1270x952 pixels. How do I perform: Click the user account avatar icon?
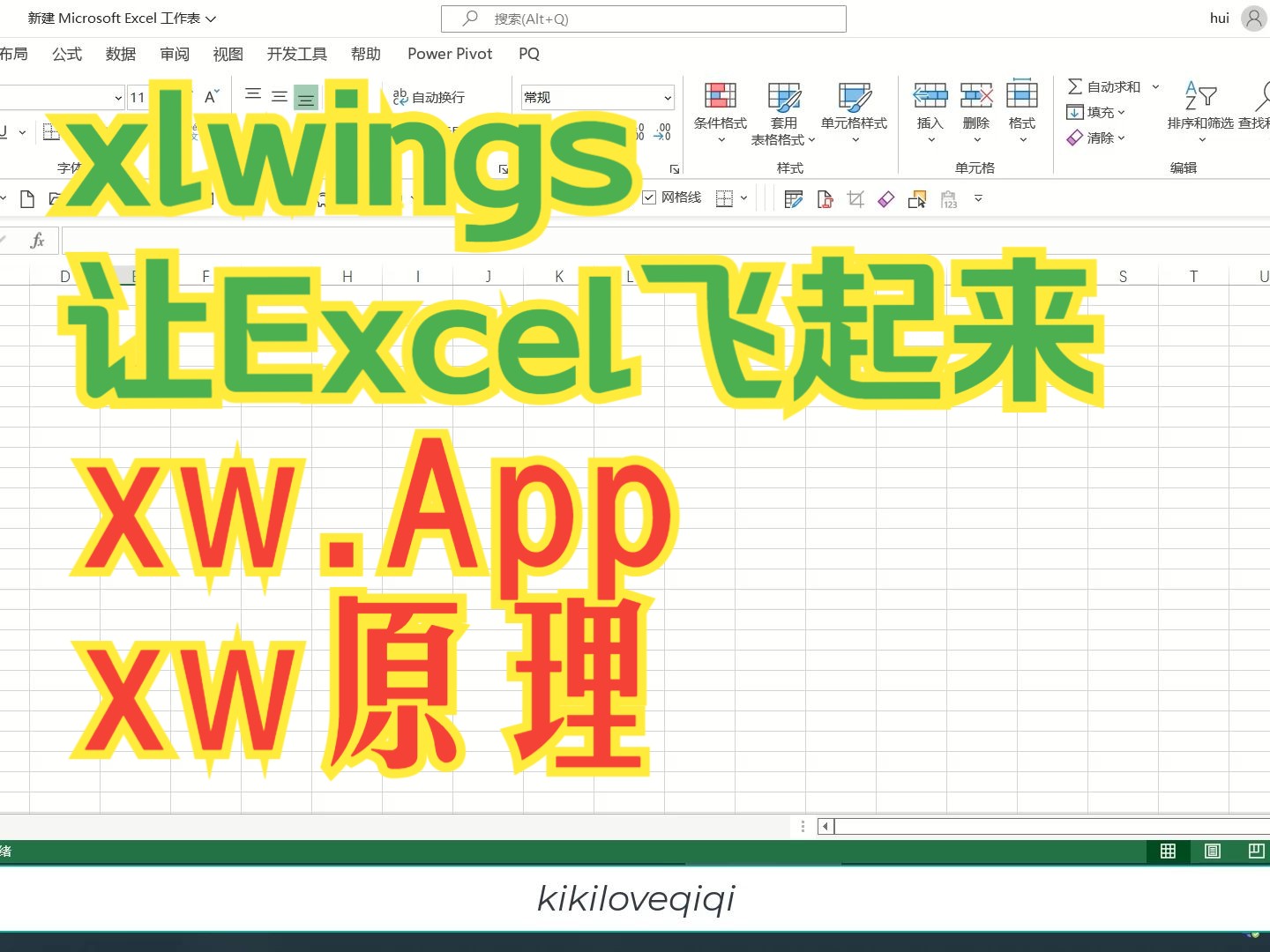coord(1253,18)
